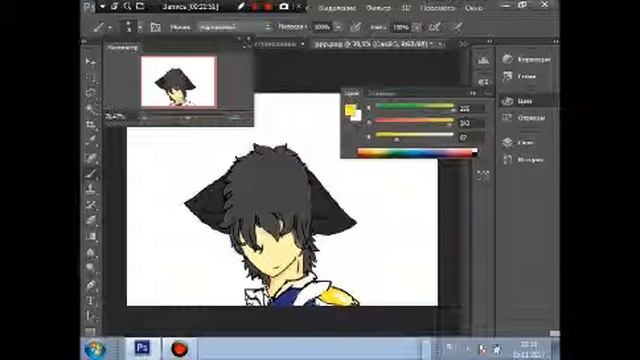Image resolution: width=640 pixels, height=360 pixels.
Task: Open the Цвет panel options menu
Action: (488, 93)
